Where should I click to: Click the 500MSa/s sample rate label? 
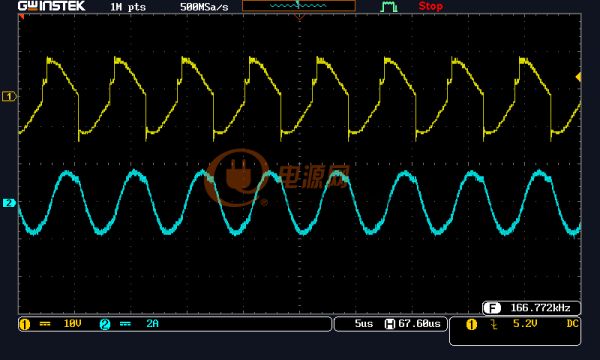pyautogui.click(x=204, y=7)
